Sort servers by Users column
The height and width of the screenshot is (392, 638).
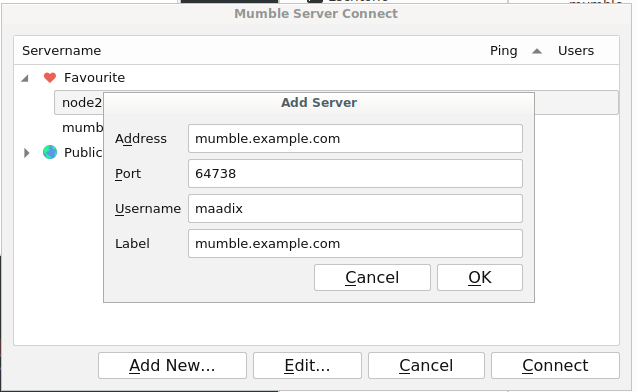click(576, 50)
